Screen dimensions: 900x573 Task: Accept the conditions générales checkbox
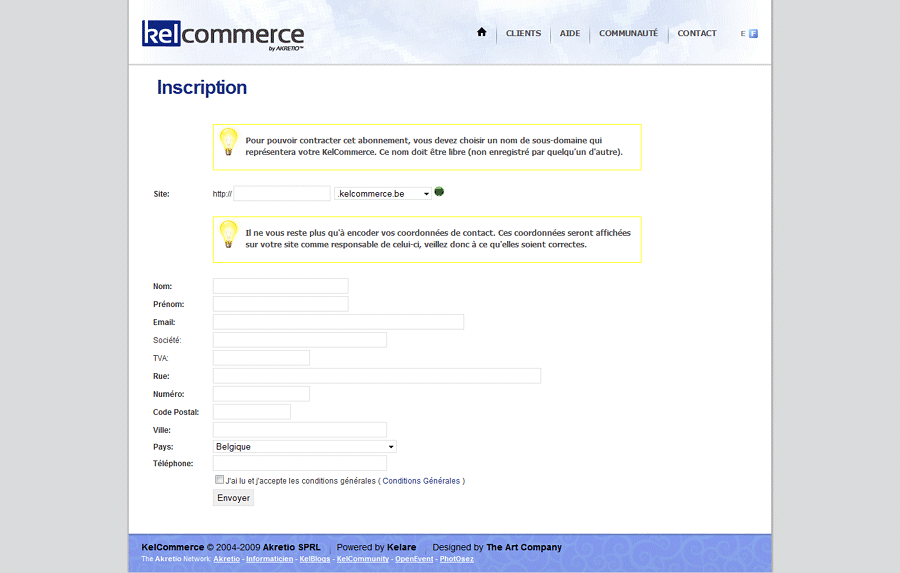click(x=219, y=480)
